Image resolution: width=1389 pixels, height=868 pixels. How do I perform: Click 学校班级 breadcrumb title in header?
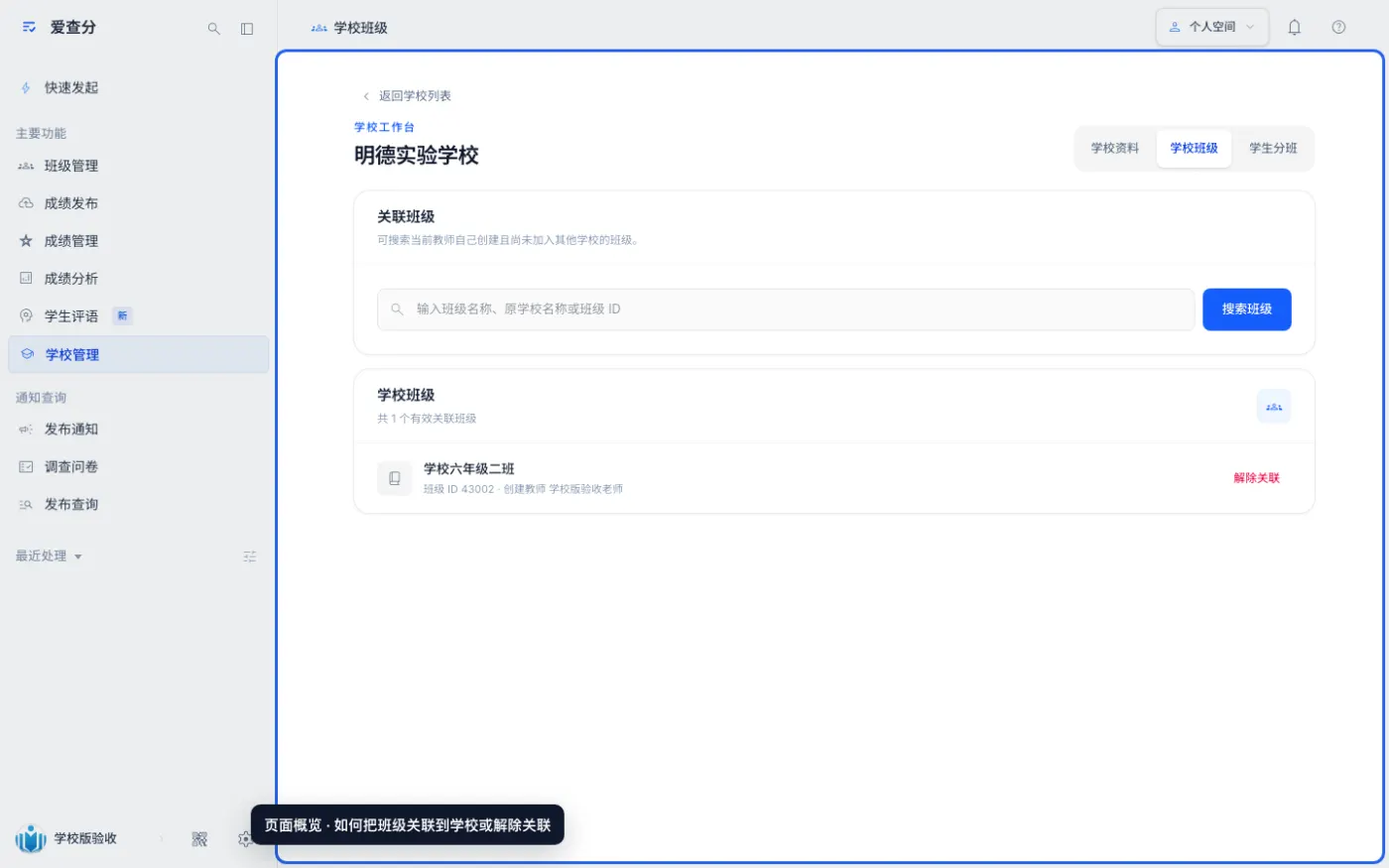coord(360,28)
